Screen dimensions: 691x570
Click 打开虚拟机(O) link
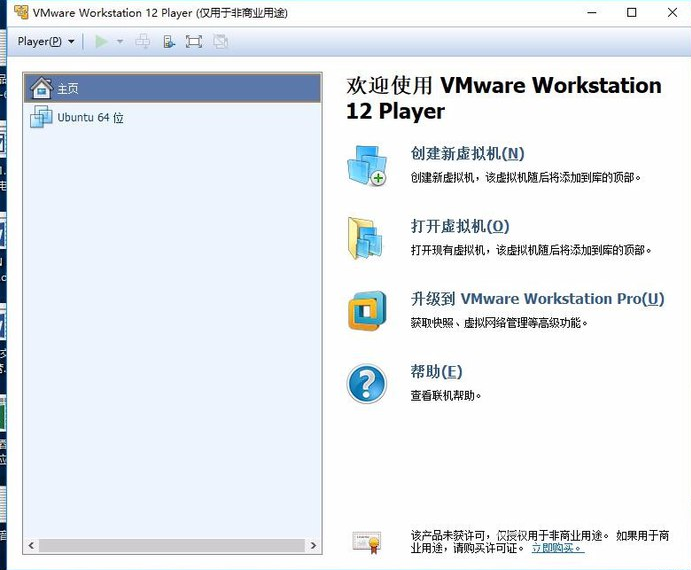pos(460,226)
